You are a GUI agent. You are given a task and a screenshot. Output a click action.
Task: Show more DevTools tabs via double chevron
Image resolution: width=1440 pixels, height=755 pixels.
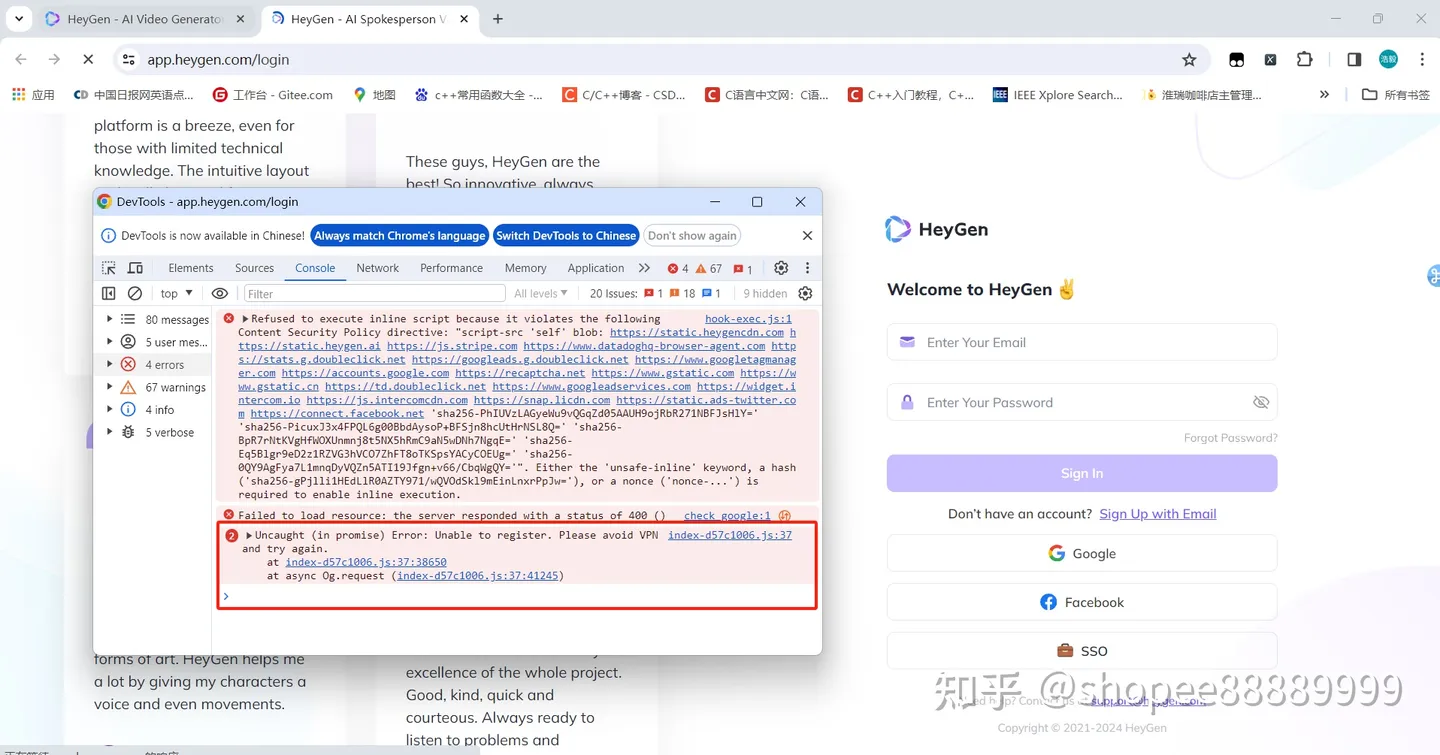(644, 268)
